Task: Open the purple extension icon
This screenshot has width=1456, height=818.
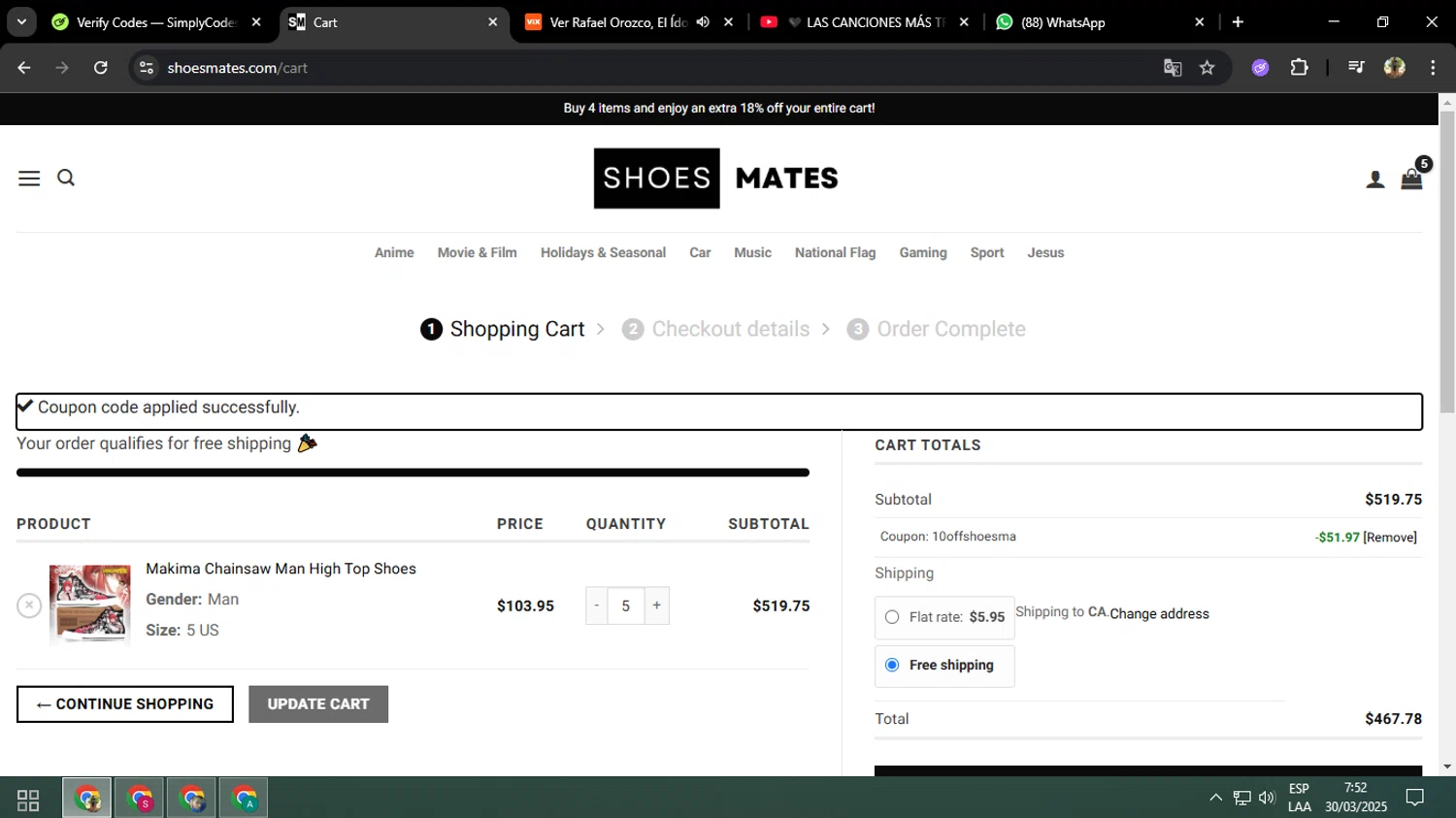Action: click(x=1260, y=68)
